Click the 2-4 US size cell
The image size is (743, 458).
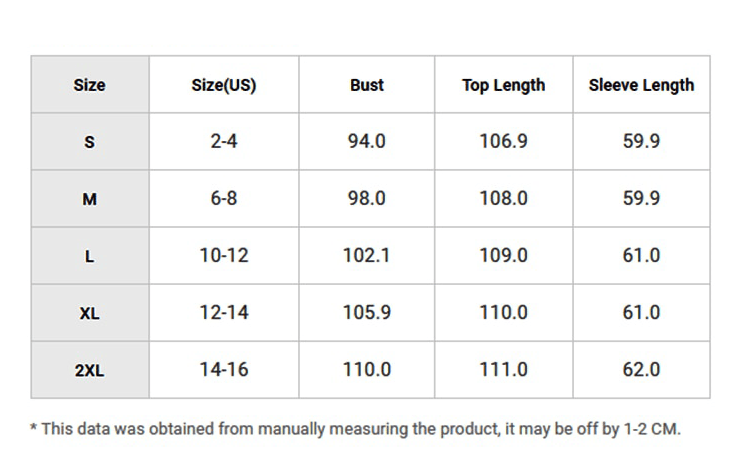[224, 142]
